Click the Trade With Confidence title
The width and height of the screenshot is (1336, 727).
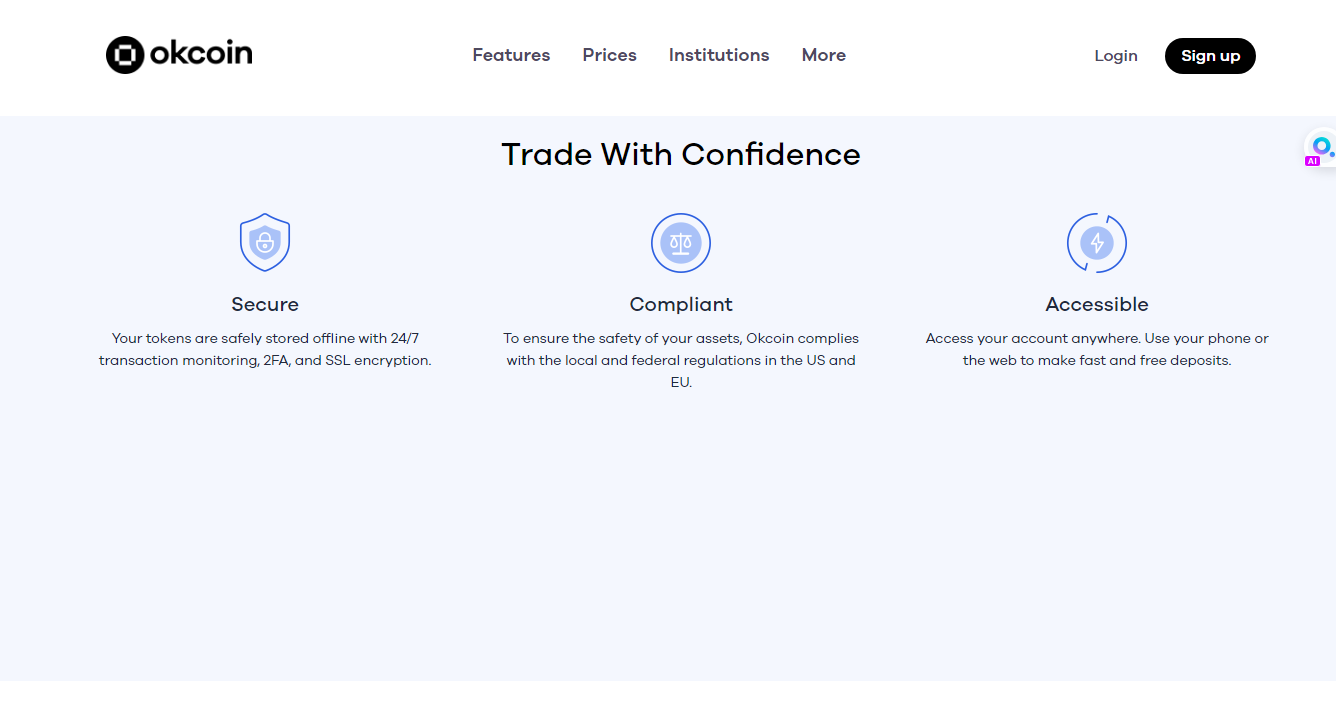[681, 154]
